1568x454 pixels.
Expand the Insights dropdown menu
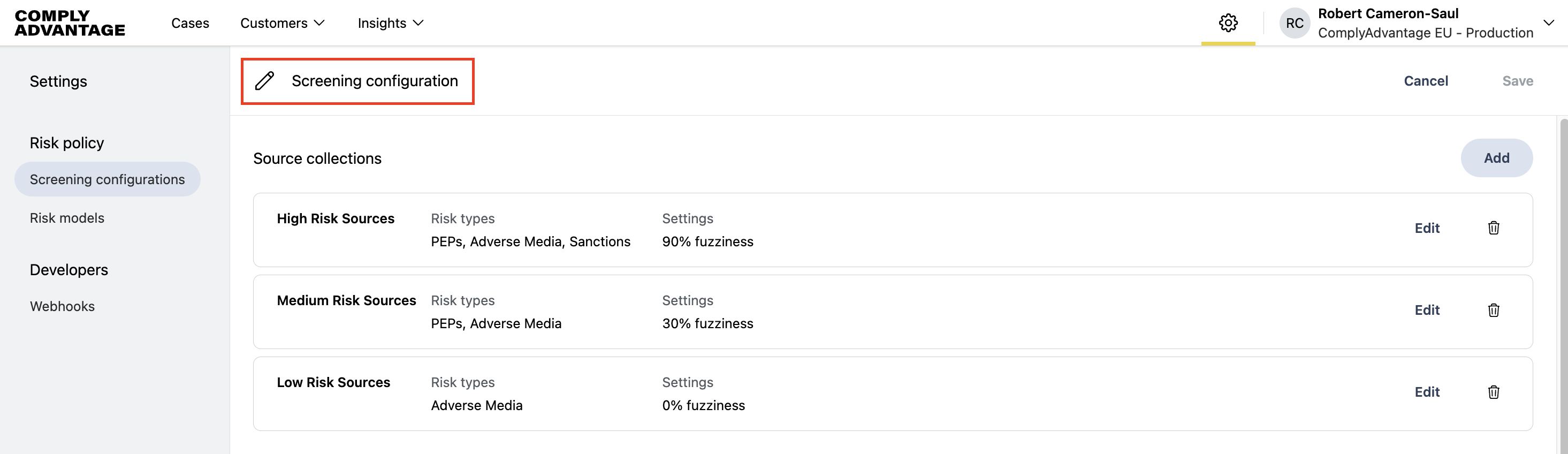point(390,23)
